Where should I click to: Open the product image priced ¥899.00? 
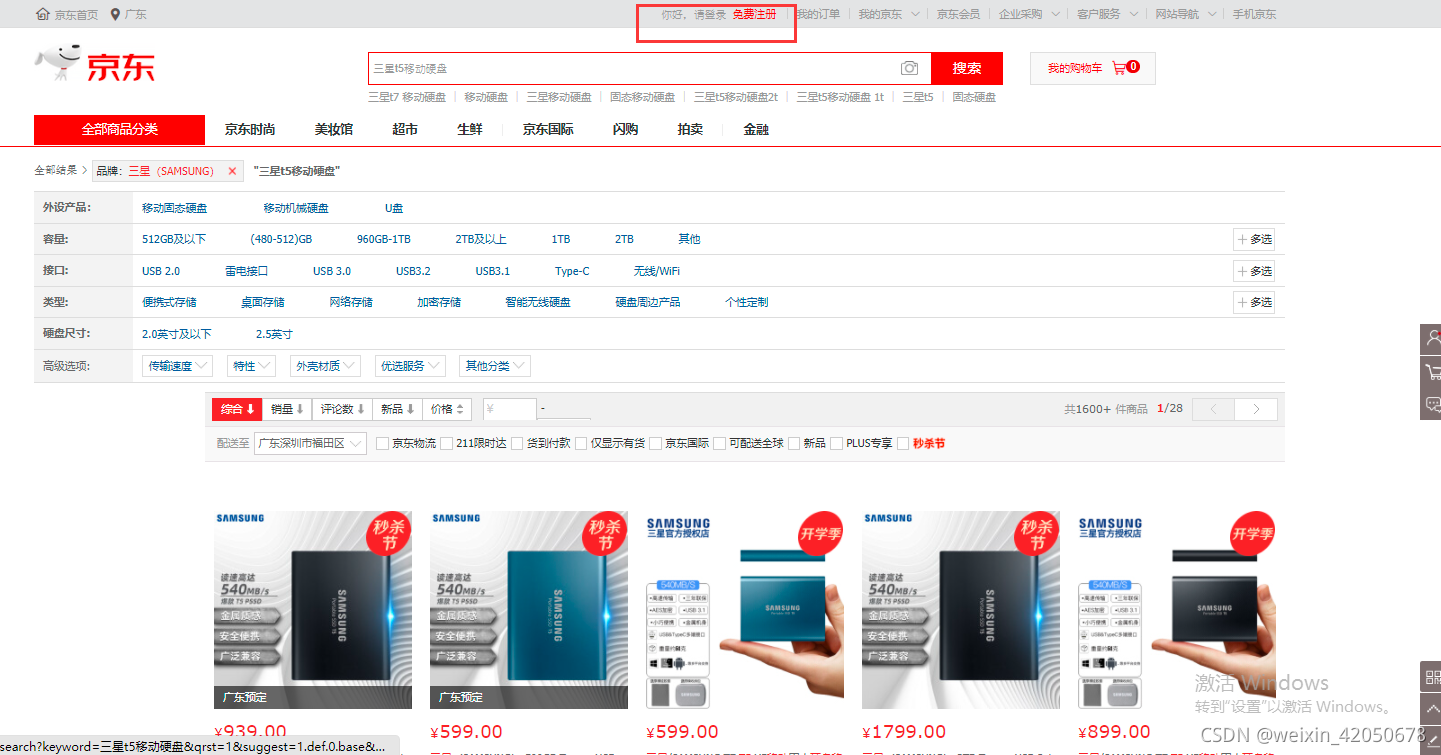(x=1177, y=610)
